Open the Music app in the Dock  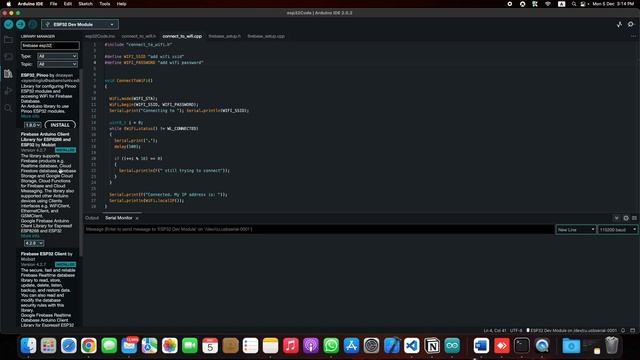291,346
